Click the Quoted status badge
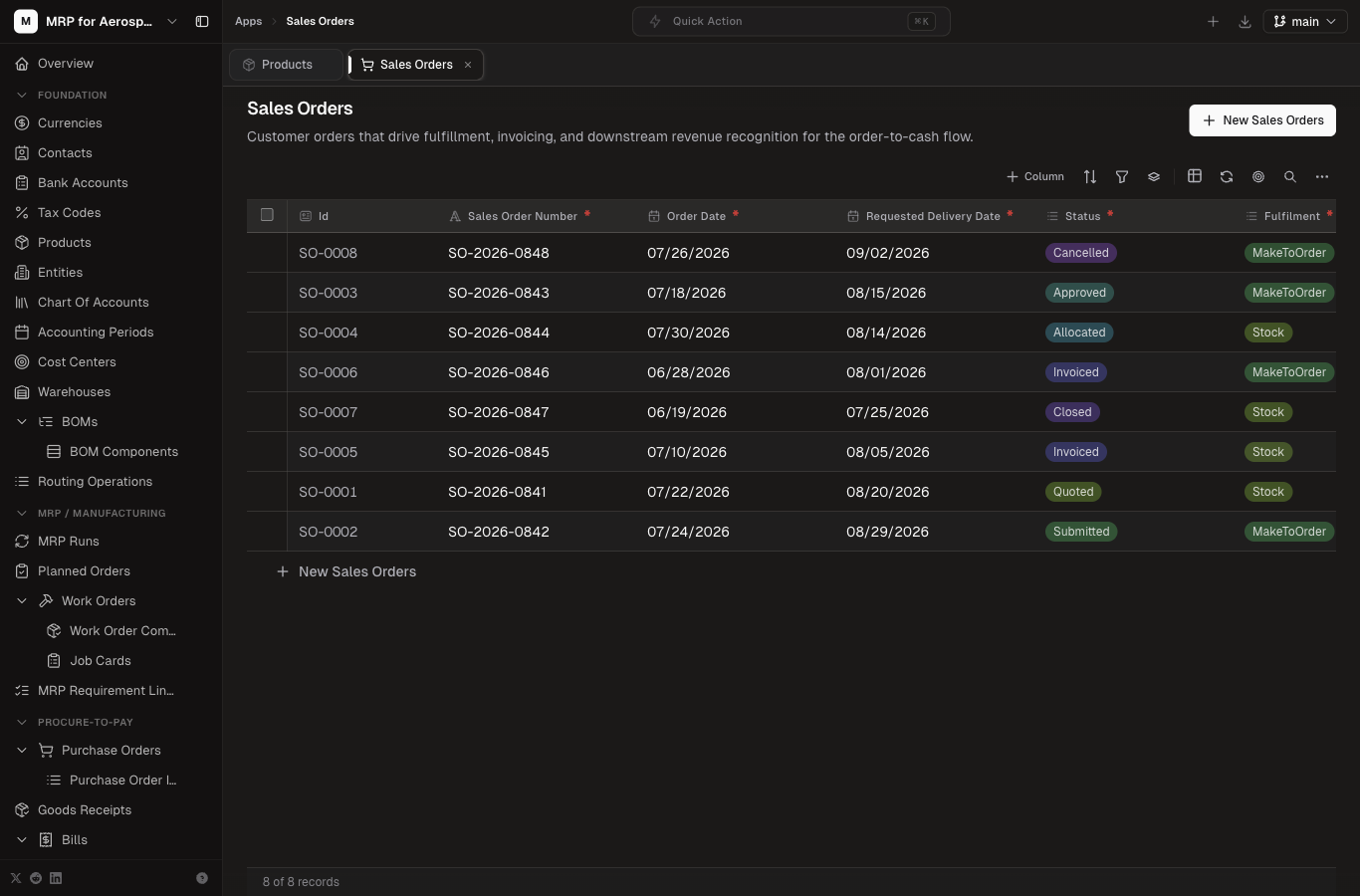This screenshot has width=1360, height=896. click(x=1073, y=492)
